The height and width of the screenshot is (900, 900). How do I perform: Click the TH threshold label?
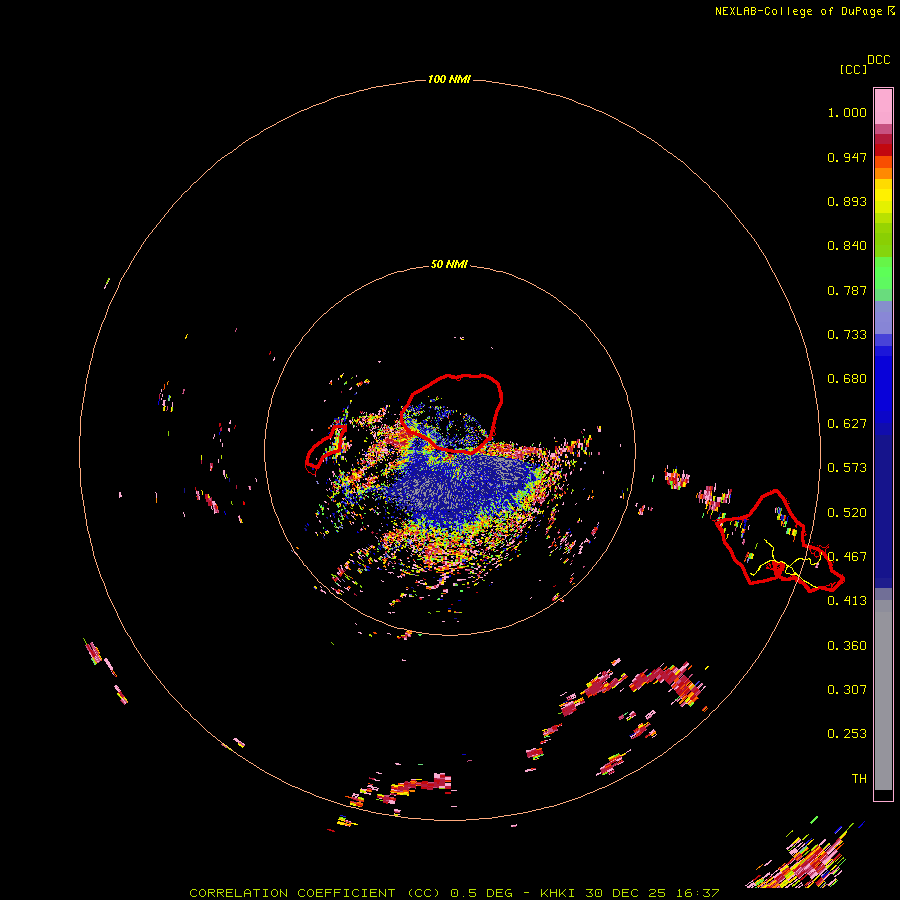click(859, 778)
